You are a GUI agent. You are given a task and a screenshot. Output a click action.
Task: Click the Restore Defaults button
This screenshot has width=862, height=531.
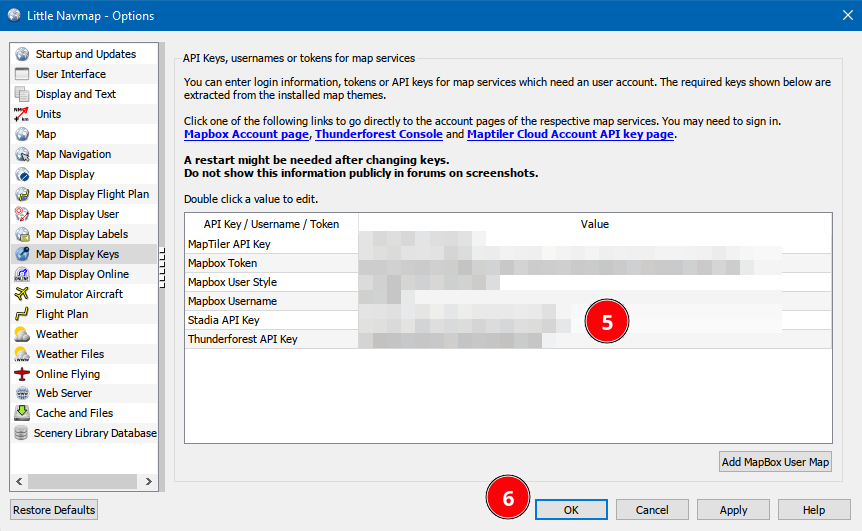coord(54,510)
